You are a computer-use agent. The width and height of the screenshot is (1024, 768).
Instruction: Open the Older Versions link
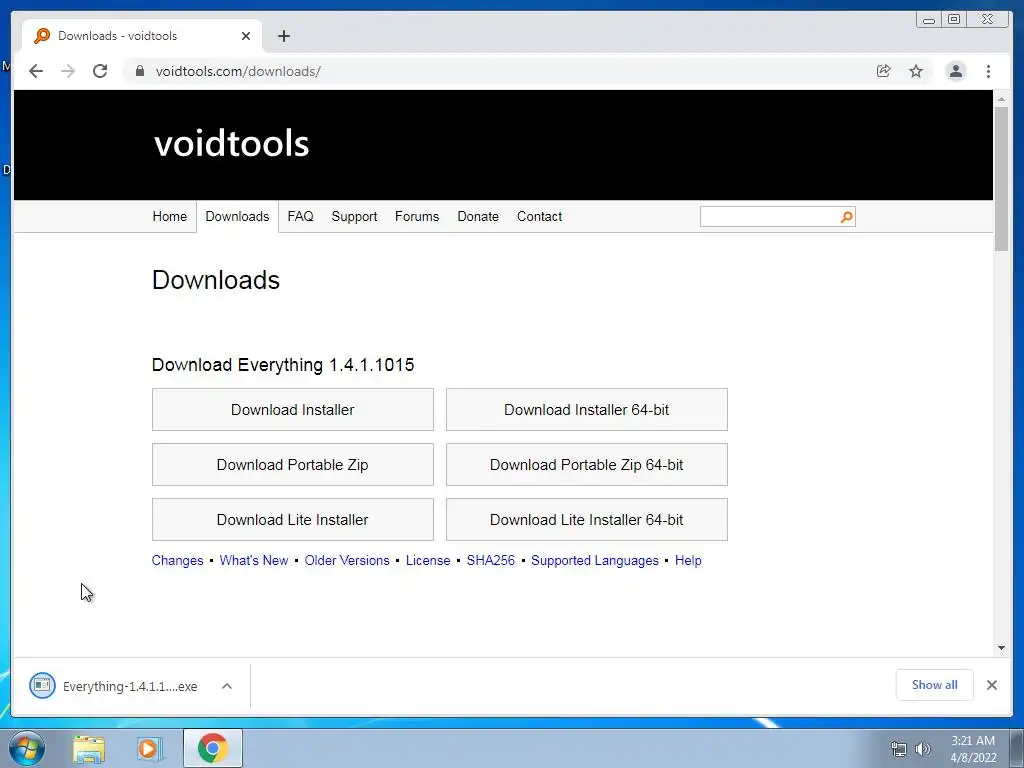coord(347,560)
